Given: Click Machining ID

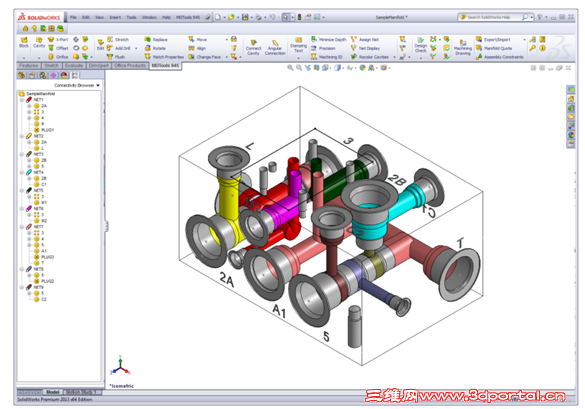Looking at the screenshot, I should [326, 57].
